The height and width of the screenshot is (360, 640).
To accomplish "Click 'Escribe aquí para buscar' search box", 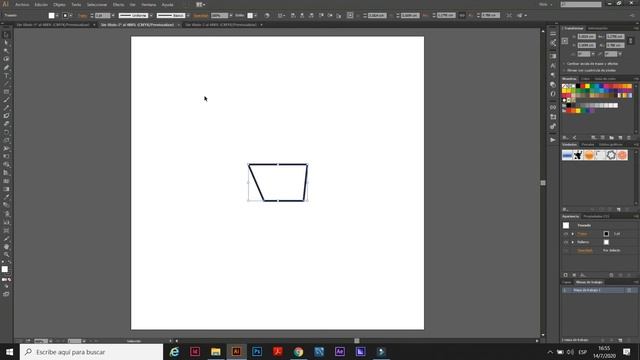I will (x=91, y=352).
